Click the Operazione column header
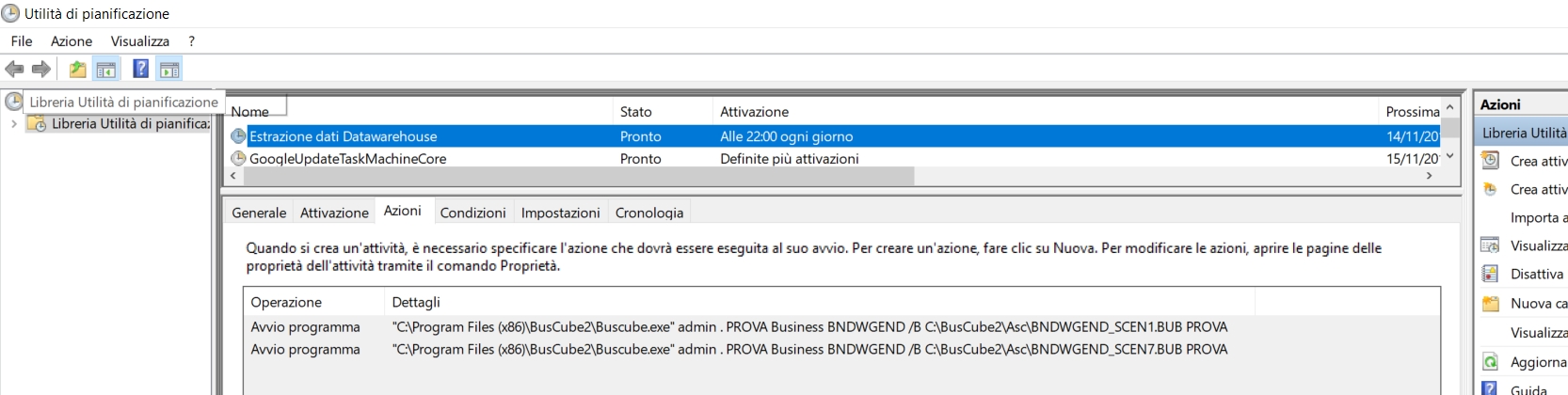The height and width of the screenshot is (395, 1568). tap(314, 302)
